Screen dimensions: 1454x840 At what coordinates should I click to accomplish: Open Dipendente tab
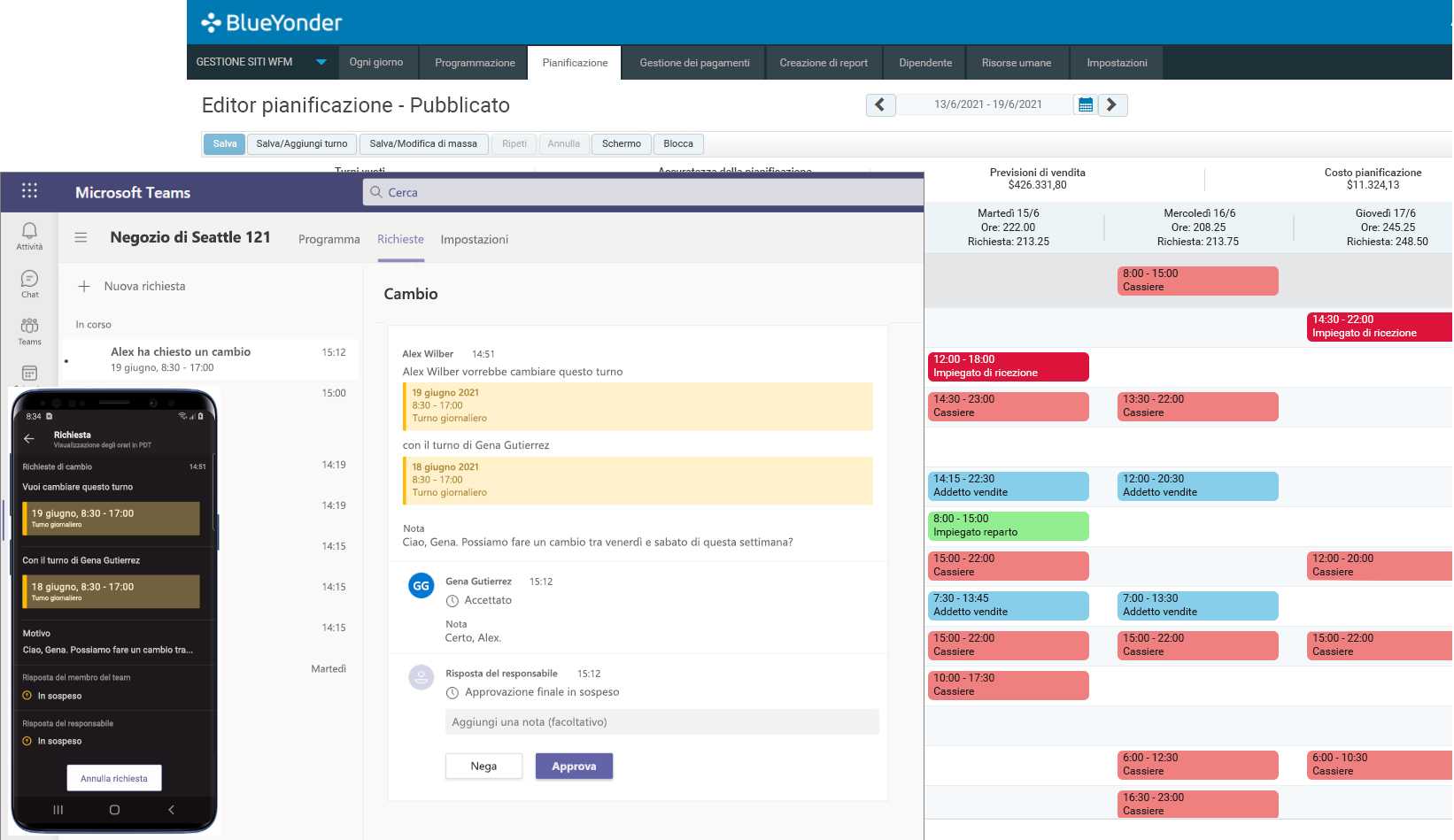(x=925, y=63)
